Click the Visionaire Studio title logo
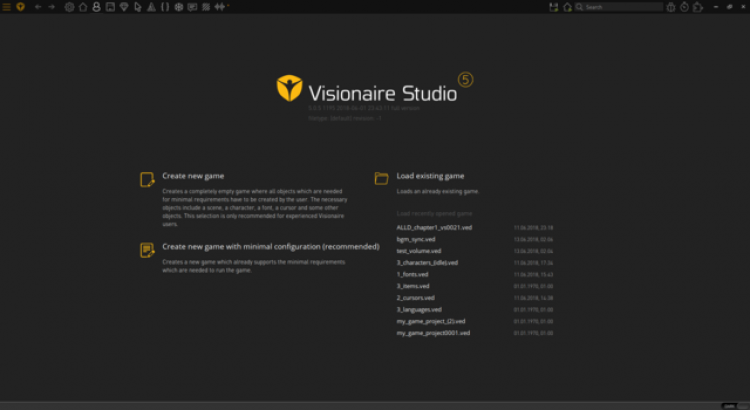Image resolution: width=750 pixels, height=410 pixels. 375,88
